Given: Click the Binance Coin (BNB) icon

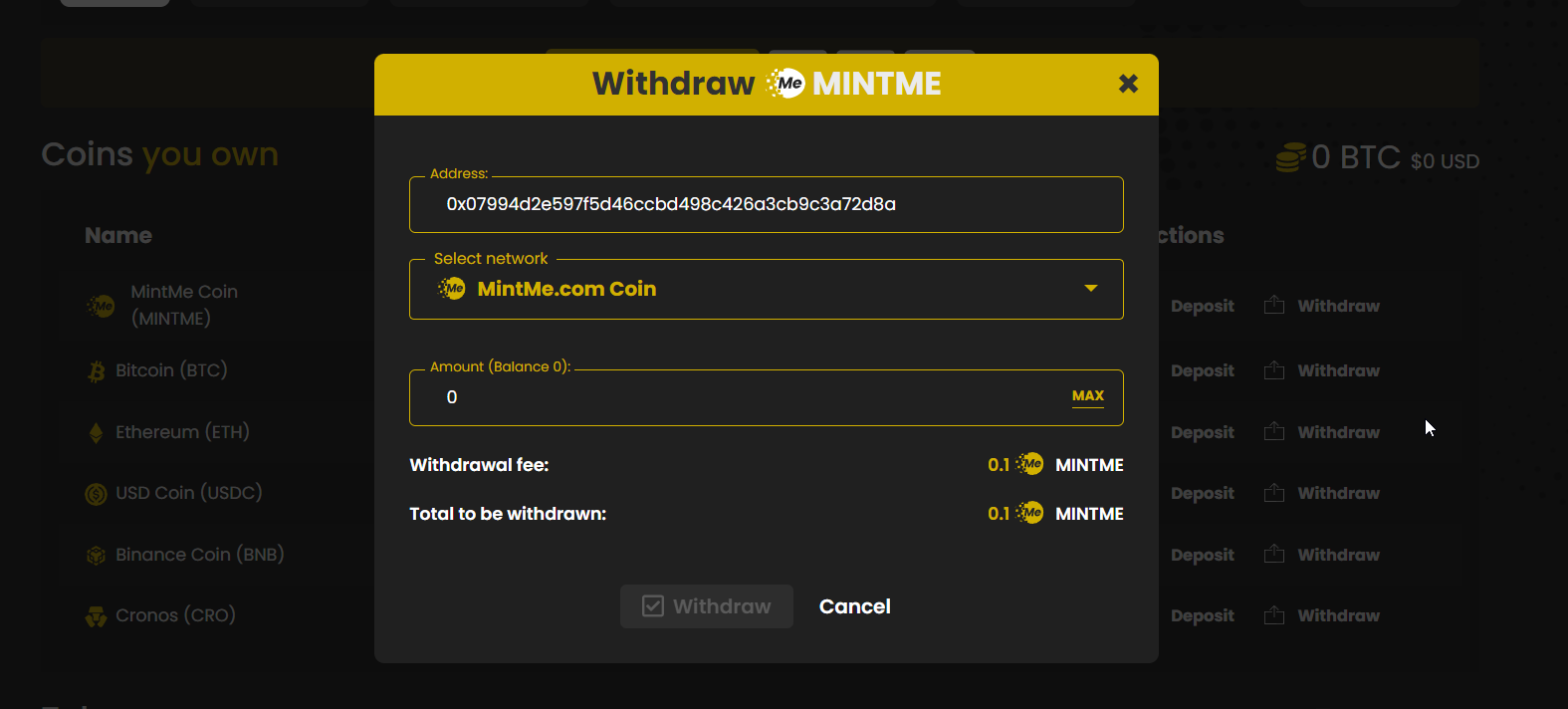Looking at the screenshot, I should click(97, 556).
